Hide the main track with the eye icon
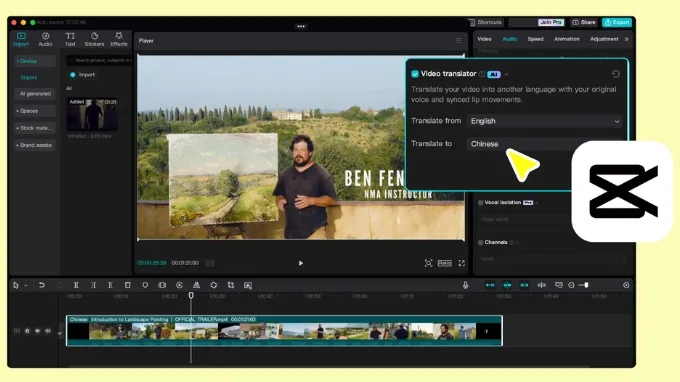This screenshot has height=382, width=680. (37, 331)
